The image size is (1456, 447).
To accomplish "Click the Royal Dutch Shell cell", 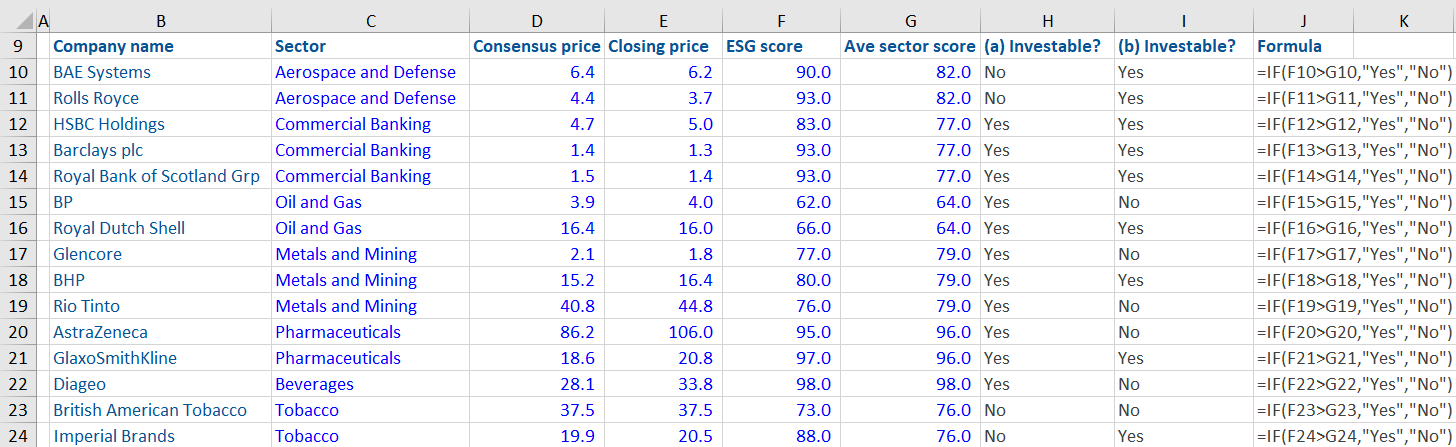I will tap(119, 228).
